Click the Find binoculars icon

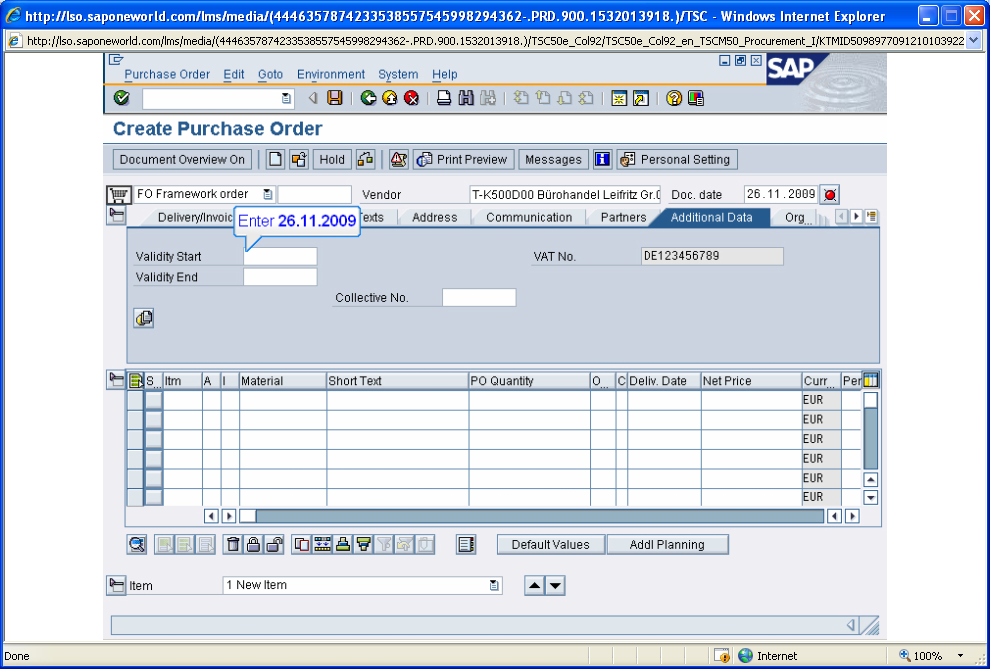click(x=466, y=98)
